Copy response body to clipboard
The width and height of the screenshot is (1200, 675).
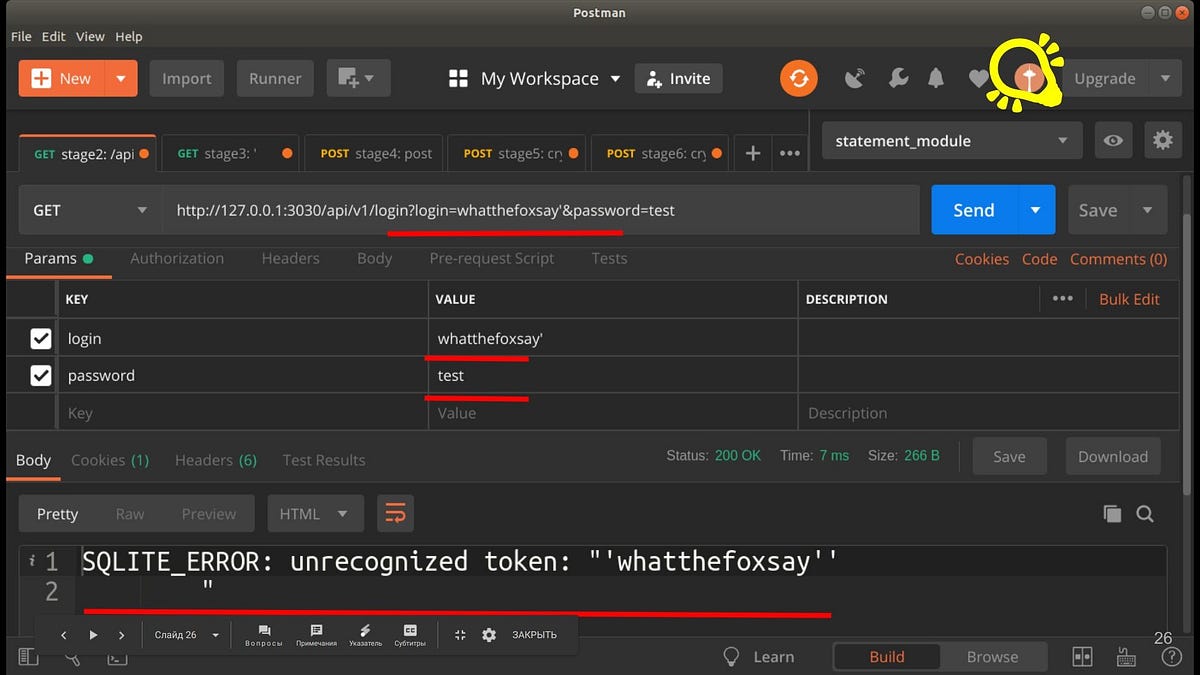[x=1112, y=514]
